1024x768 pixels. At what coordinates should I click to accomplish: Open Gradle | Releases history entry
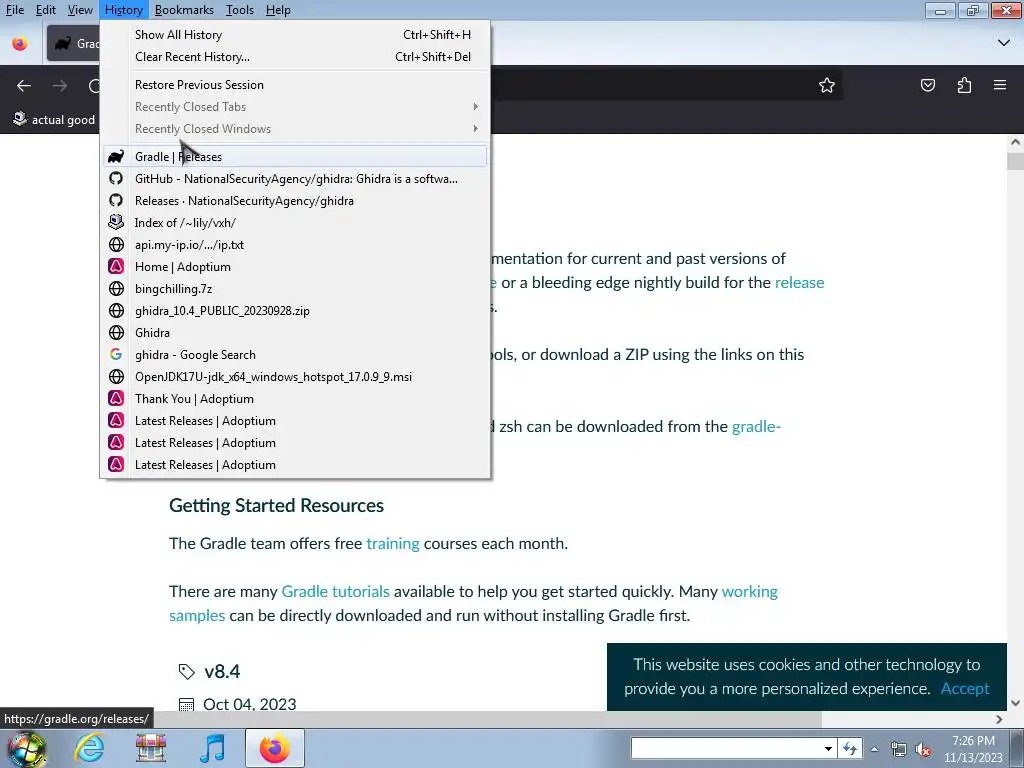tap(295, 157)
